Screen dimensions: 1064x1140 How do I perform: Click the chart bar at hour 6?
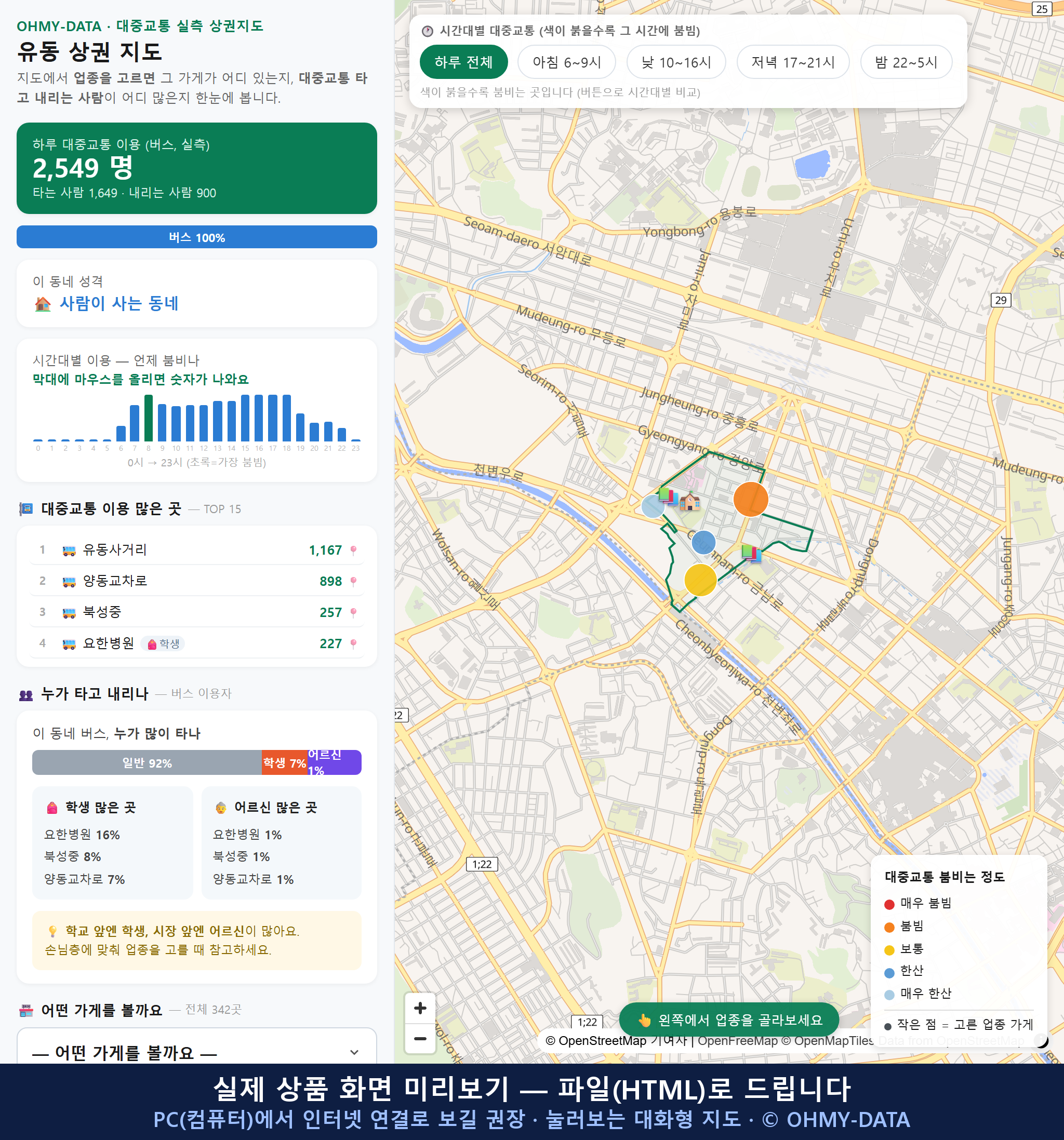coord(121,434)
